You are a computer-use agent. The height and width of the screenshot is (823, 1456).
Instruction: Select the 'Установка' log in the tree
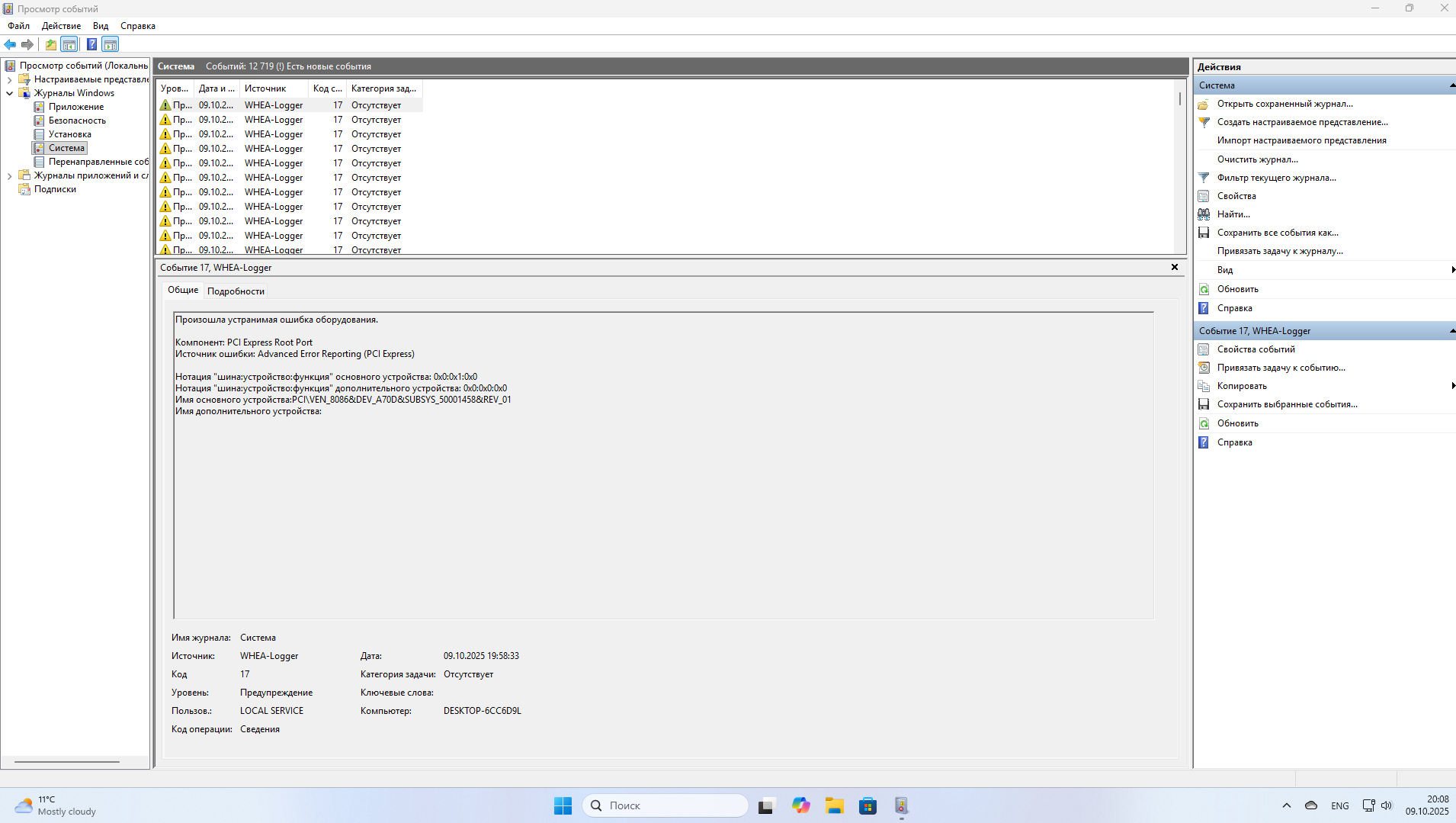click(69, 134)
